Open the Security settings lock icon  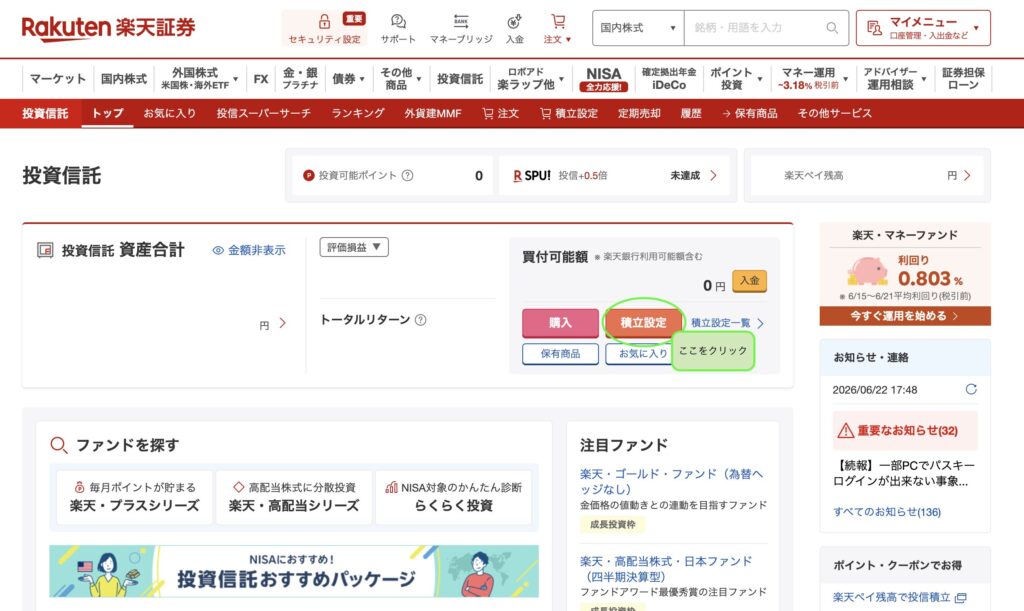pyautogui.click(x=324, y=21)
